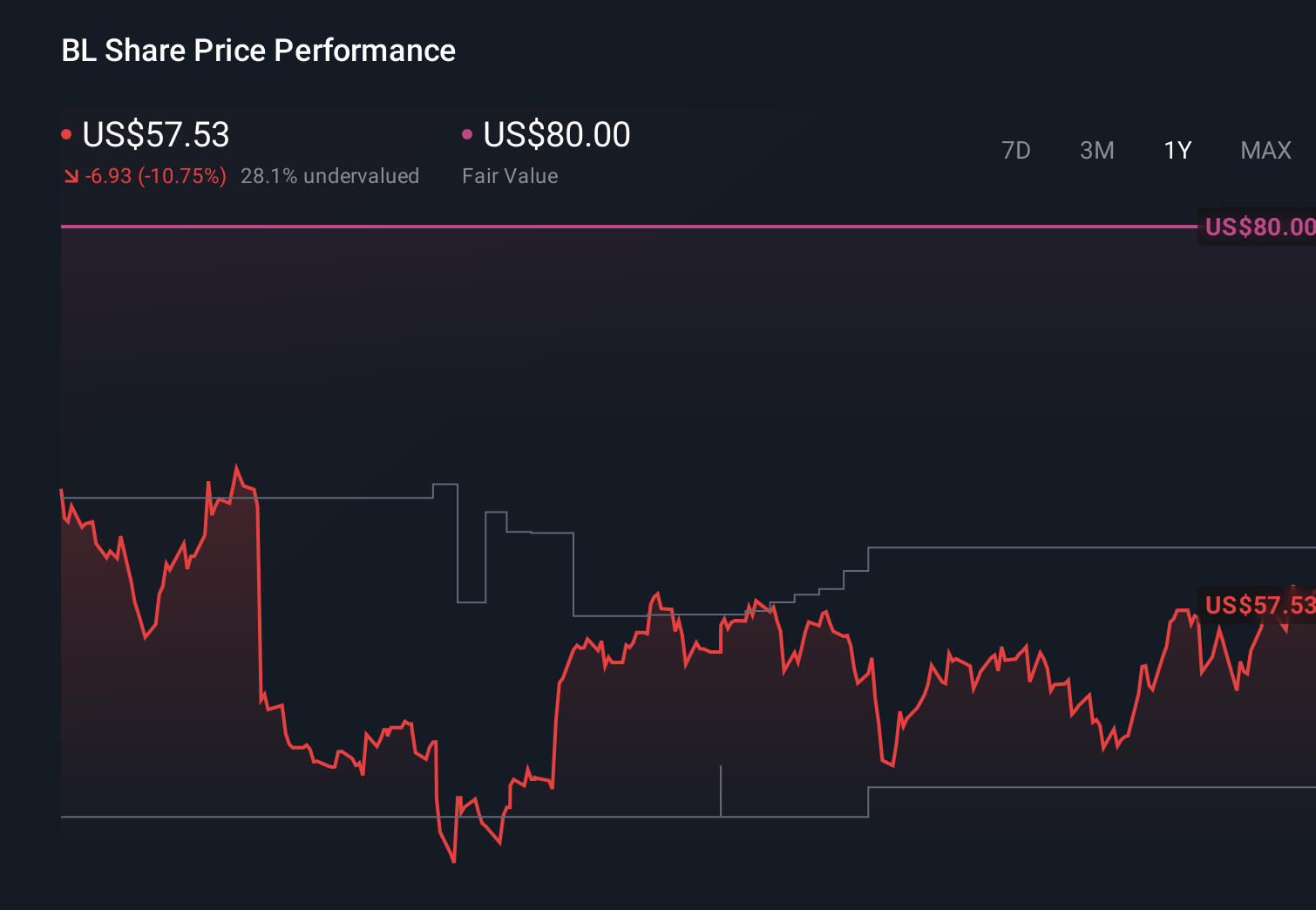Click the US$80.00 fair value text
Image resolution: width=1316 pixels, height=910 pixels.
coord(556,135)
